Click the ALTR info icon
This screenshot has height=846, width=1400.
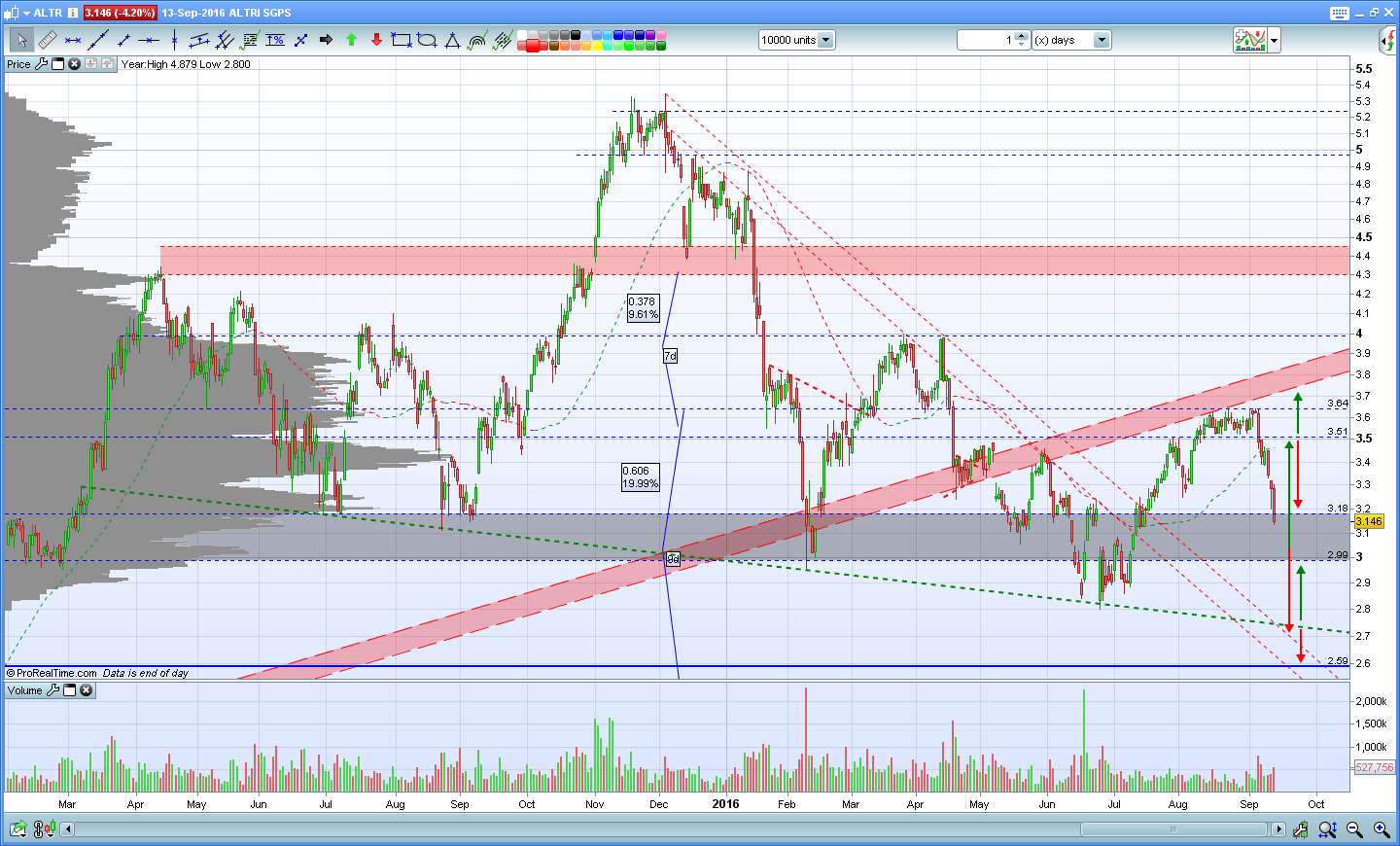point(73,13)
